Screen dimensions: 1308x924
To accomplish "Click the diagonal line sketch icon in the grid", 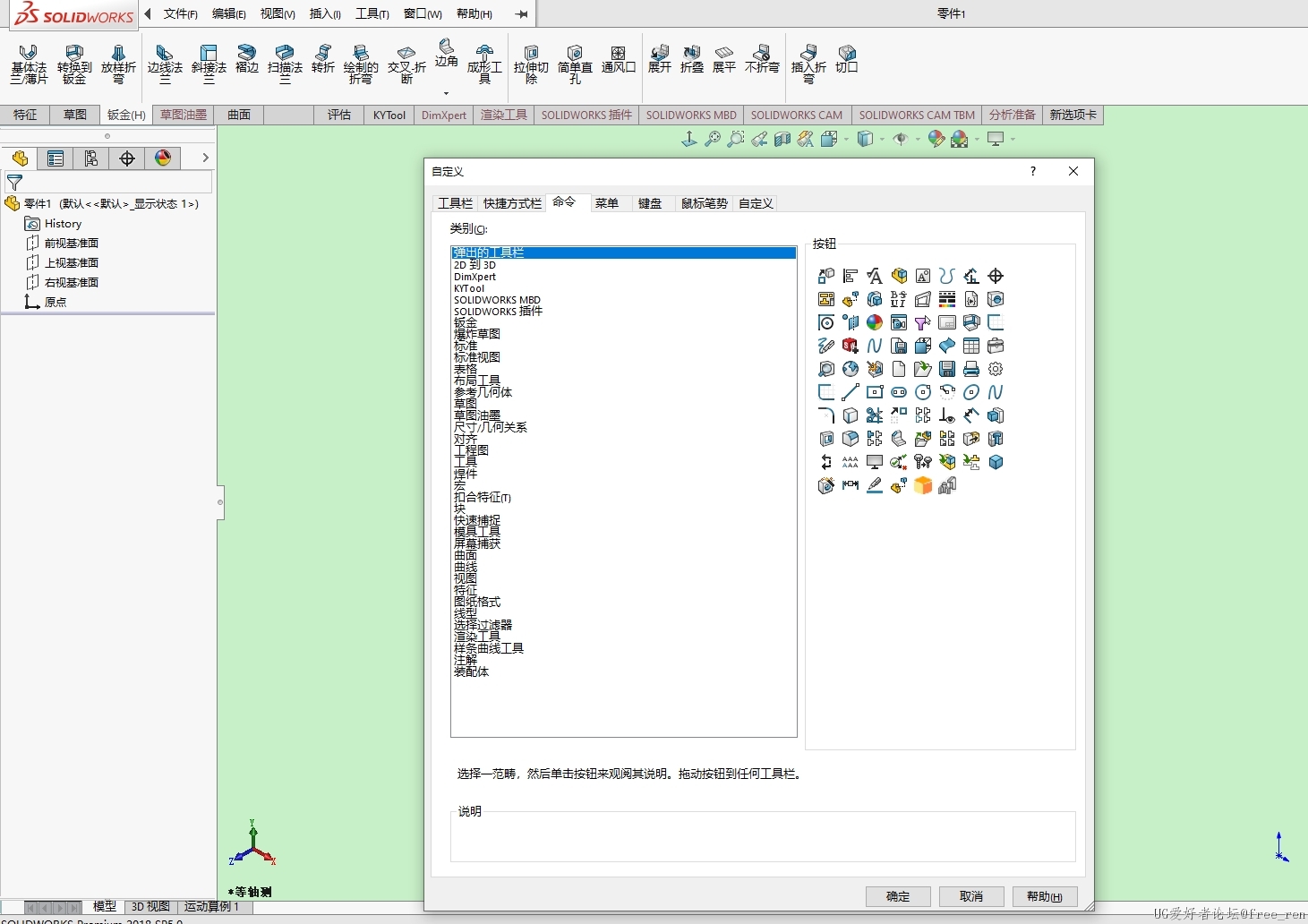I will [851, 392].
